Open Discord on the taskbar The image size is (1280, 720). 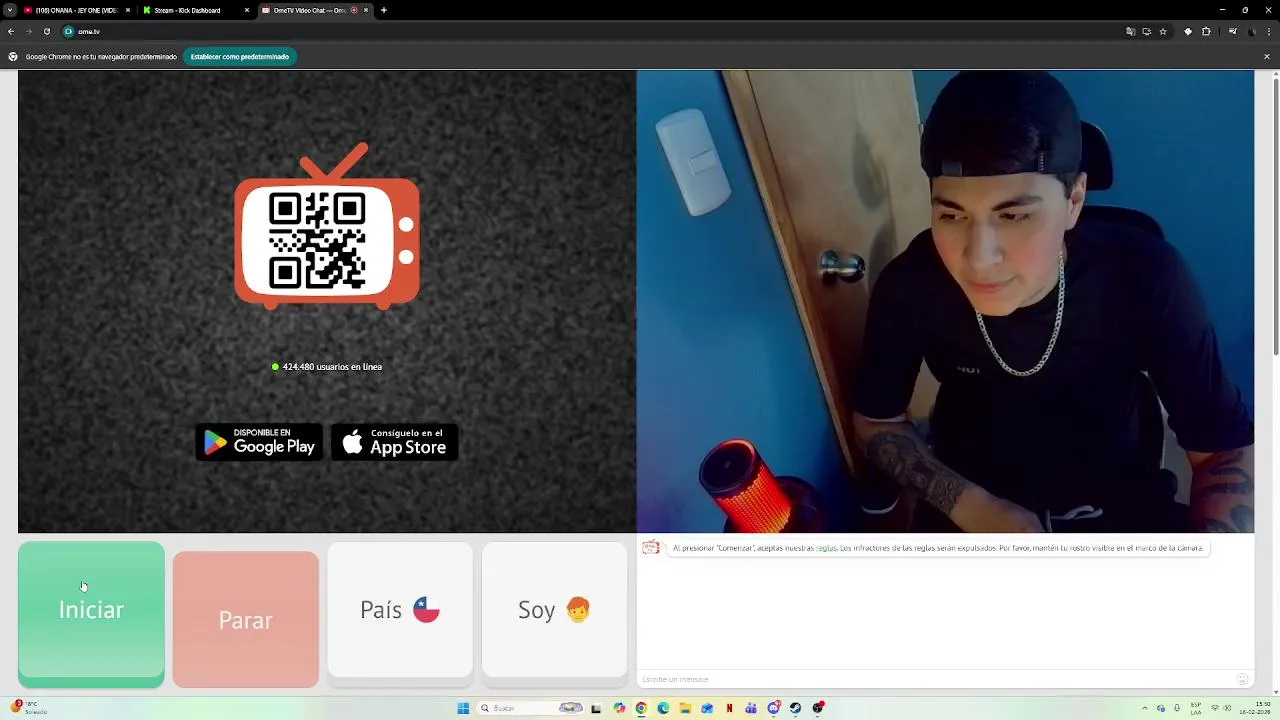point(774,708)
